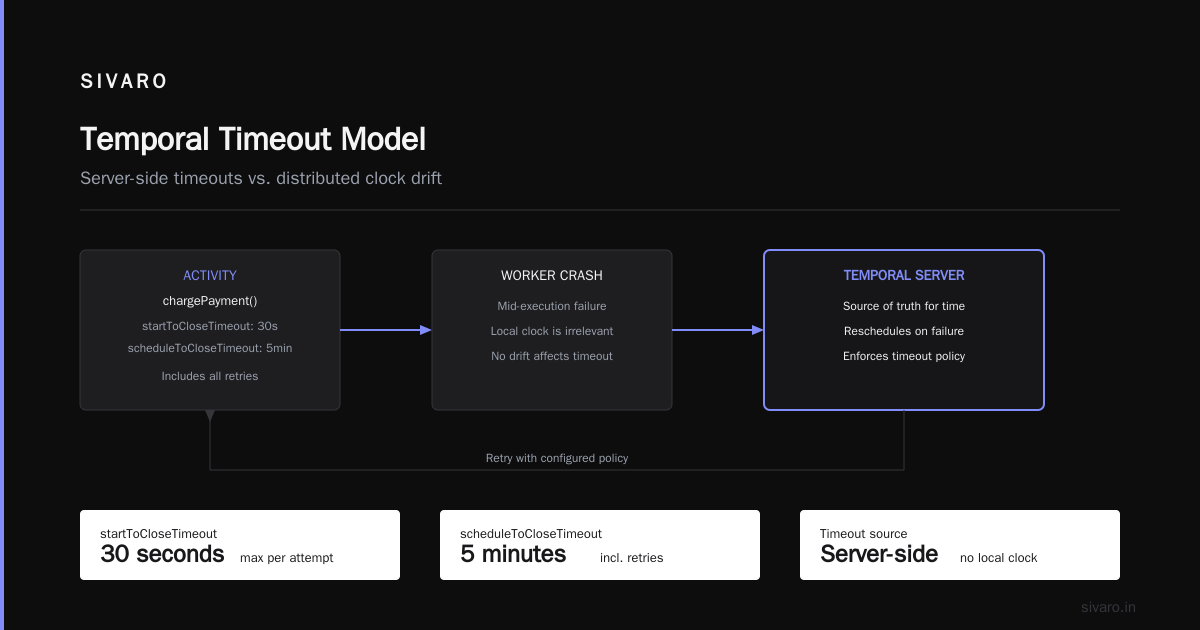Image resolution: width=1200 pixels, height=630 pixels.
Task: Select the TEMPORAL SERVER heading
Action: click(904, 275)
